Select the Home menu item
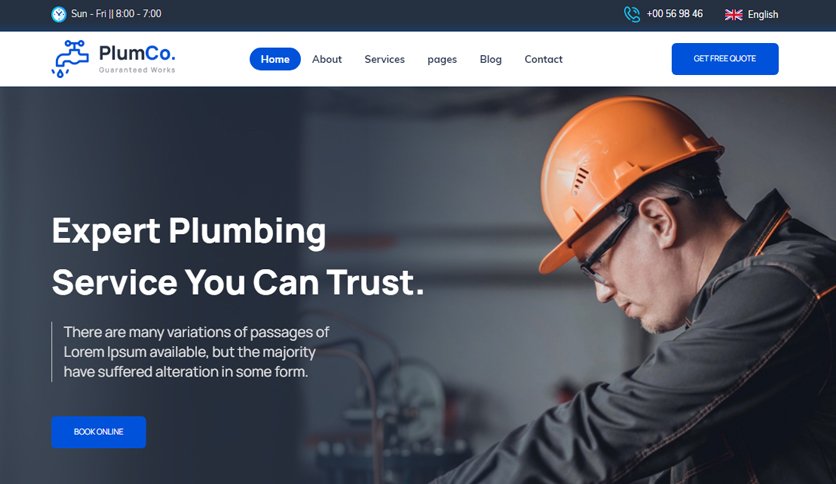 275,59
